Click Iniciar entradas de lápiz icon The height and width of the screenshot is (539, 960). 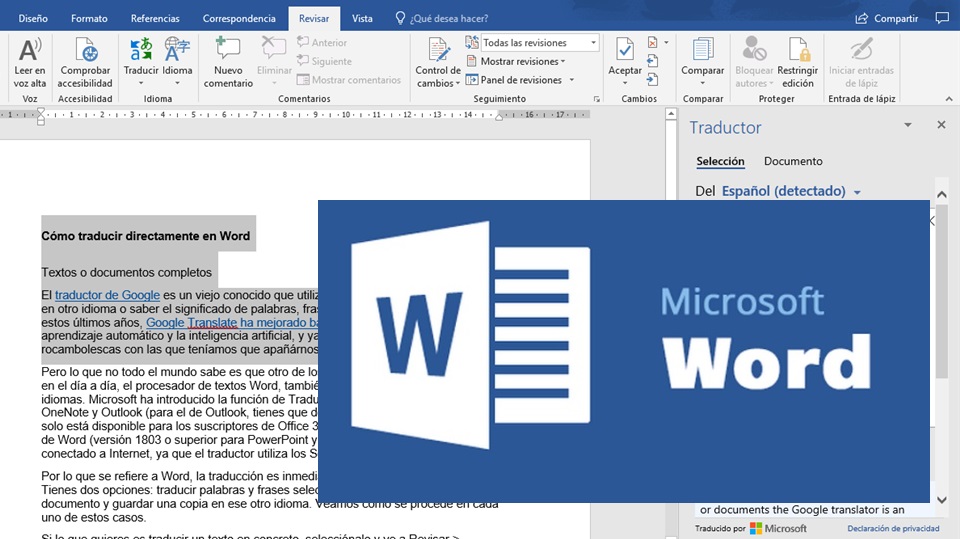[x=861, y=50]
